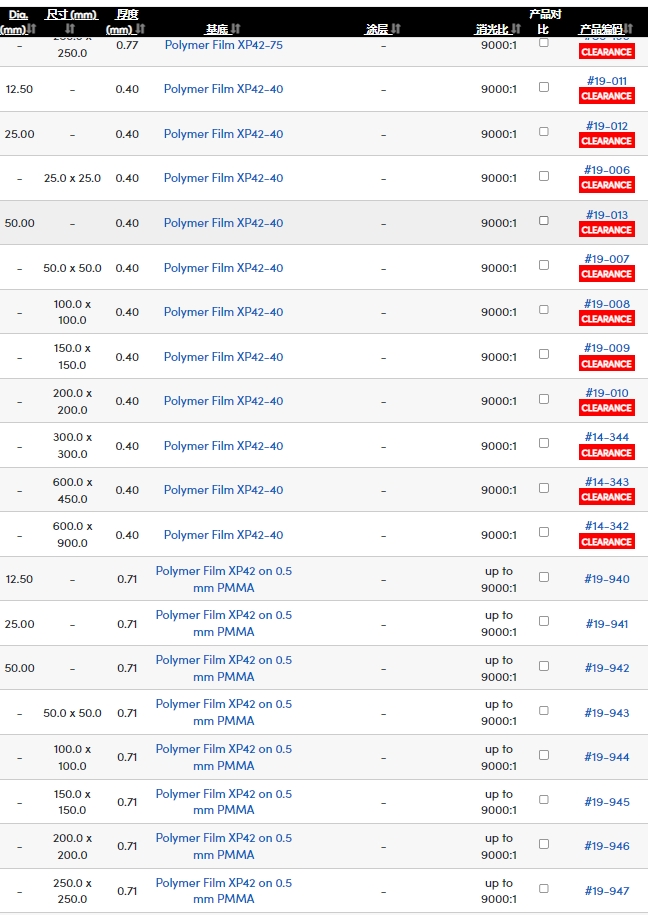Sort table by 尺寸 (mm) arrows
648x915 pixels.
click(x=71, y=29)
